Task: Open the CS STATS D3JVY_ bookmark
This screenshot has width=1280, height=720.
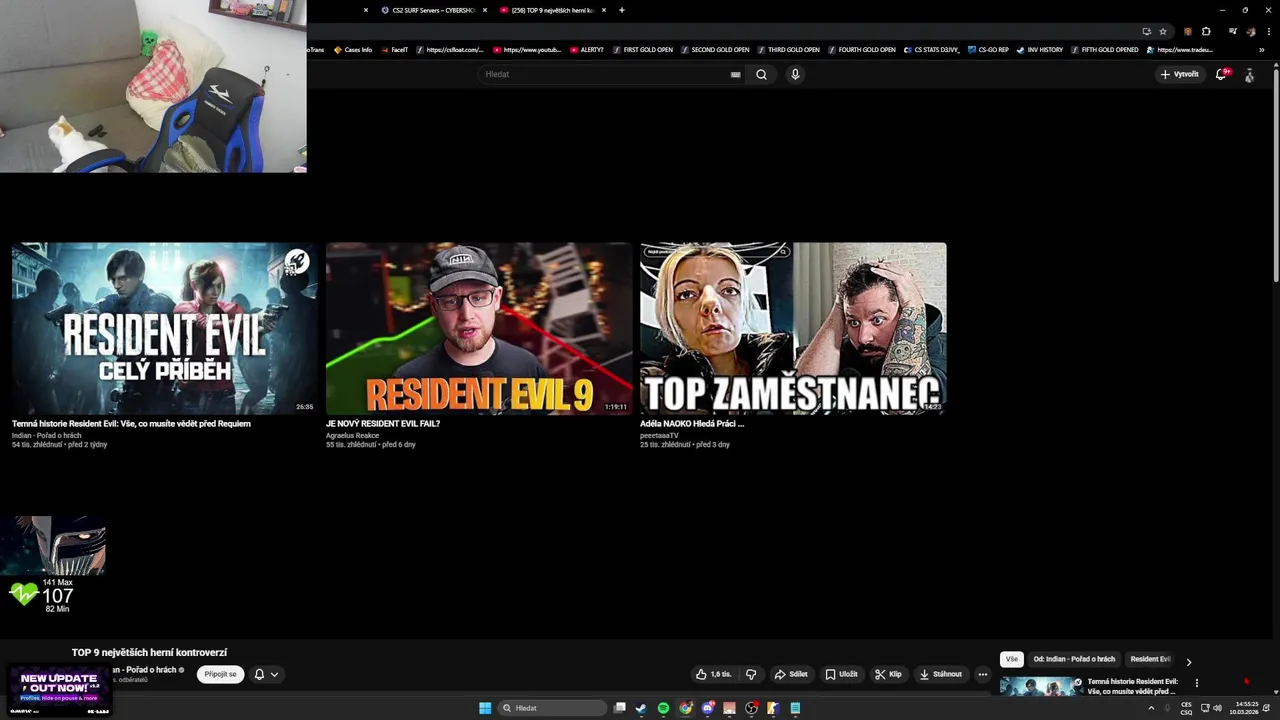Action: [x=932, y=50]
